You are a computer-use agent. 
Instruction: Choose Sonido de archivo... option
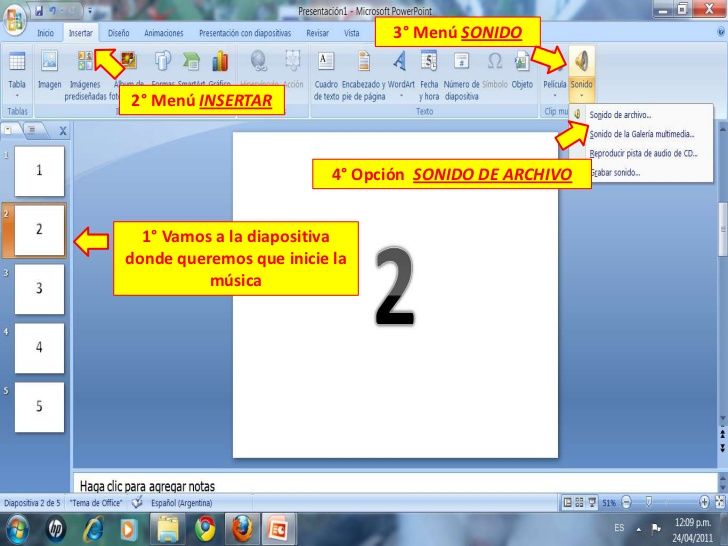(x=641, y=115)
